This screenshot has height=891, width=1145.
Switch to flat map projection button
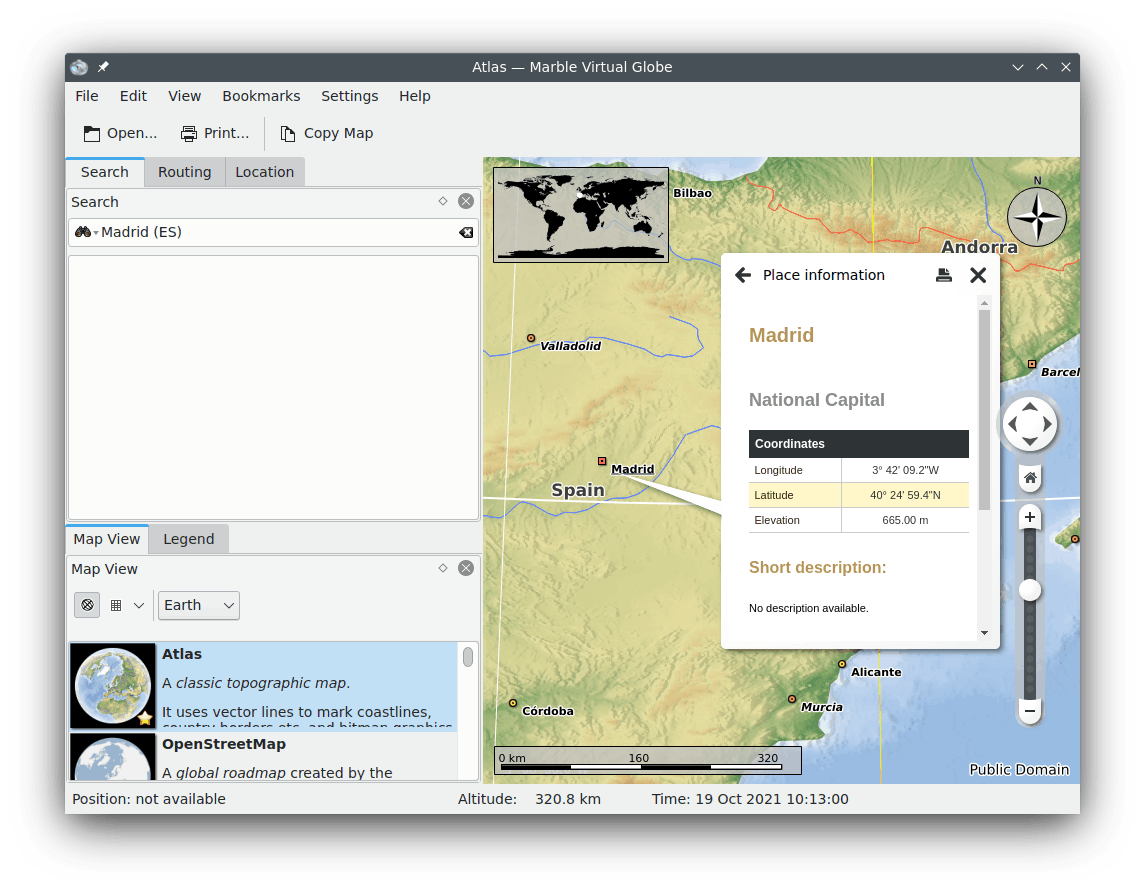[x=116, y=605]
